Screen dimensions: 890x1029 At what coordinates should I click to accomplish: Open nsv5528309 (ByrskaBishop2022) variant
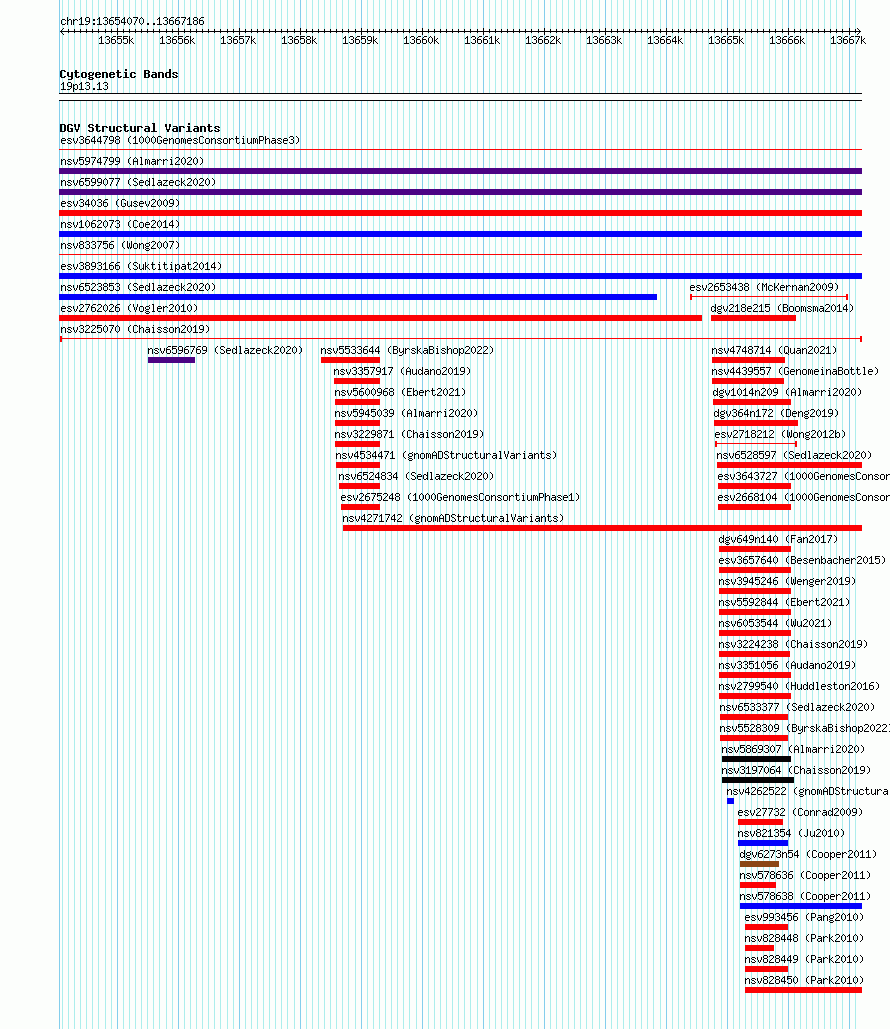click(x=805, y=728)
